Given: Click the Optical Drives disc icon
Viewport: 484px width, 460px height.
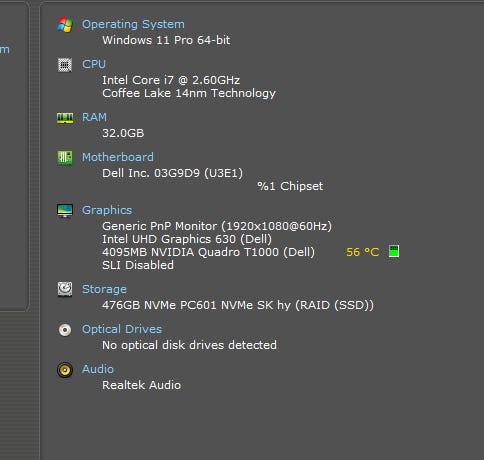Looking at the screenshot, I should [x=65, y=330].
